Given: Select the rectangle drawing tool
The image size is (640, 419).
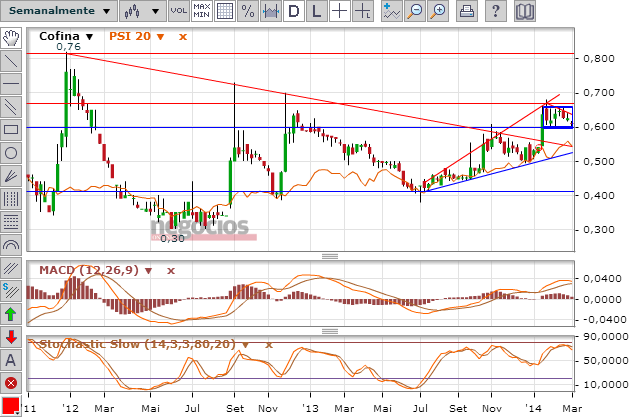Looking at the screenshot, I should pos(11,130).
